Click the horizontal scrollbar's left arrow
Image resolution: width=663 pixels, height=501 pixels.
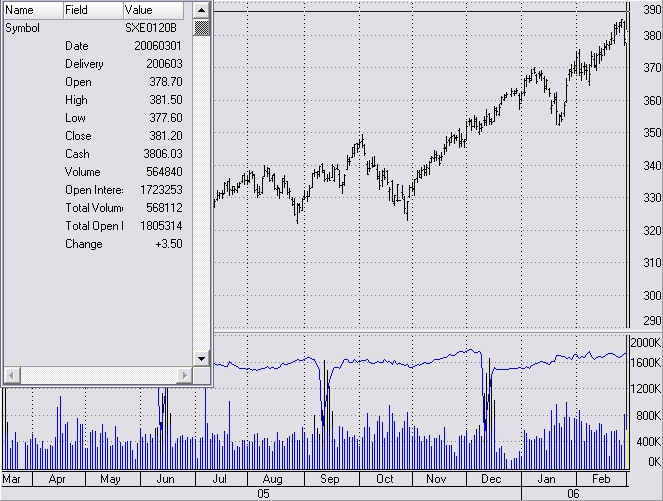tap(10, 375)
